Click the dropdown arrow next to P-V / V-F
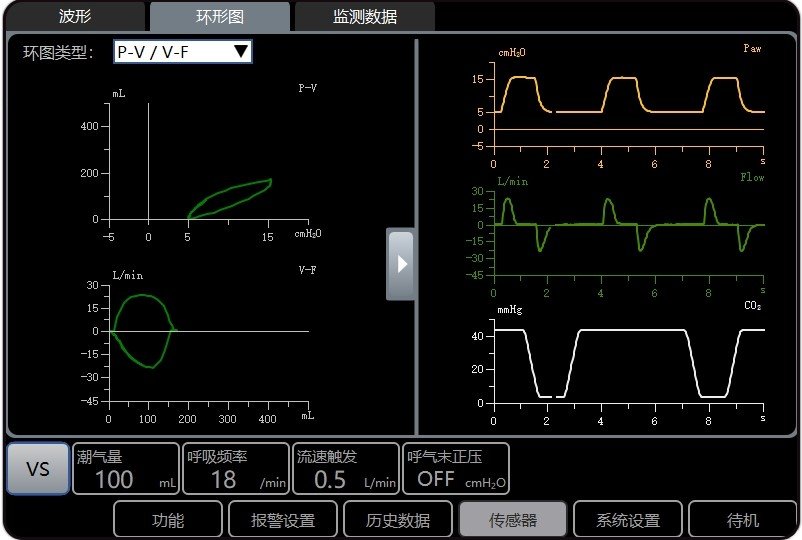 240,52
